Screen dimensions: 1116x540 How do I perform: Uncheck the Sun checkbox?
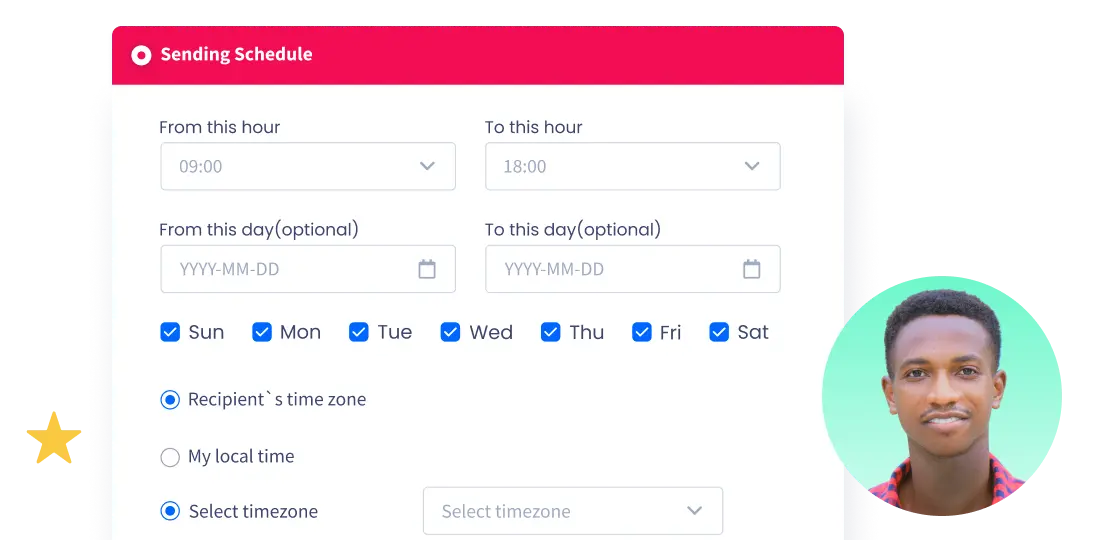click(x=170, y=332)
